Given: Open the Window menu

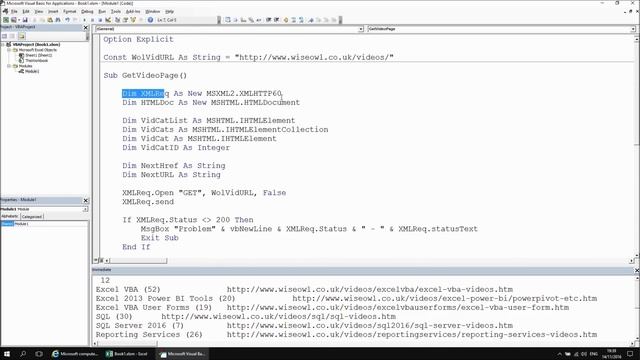Looking at the screenshot, I should click(x=153, y=11).
